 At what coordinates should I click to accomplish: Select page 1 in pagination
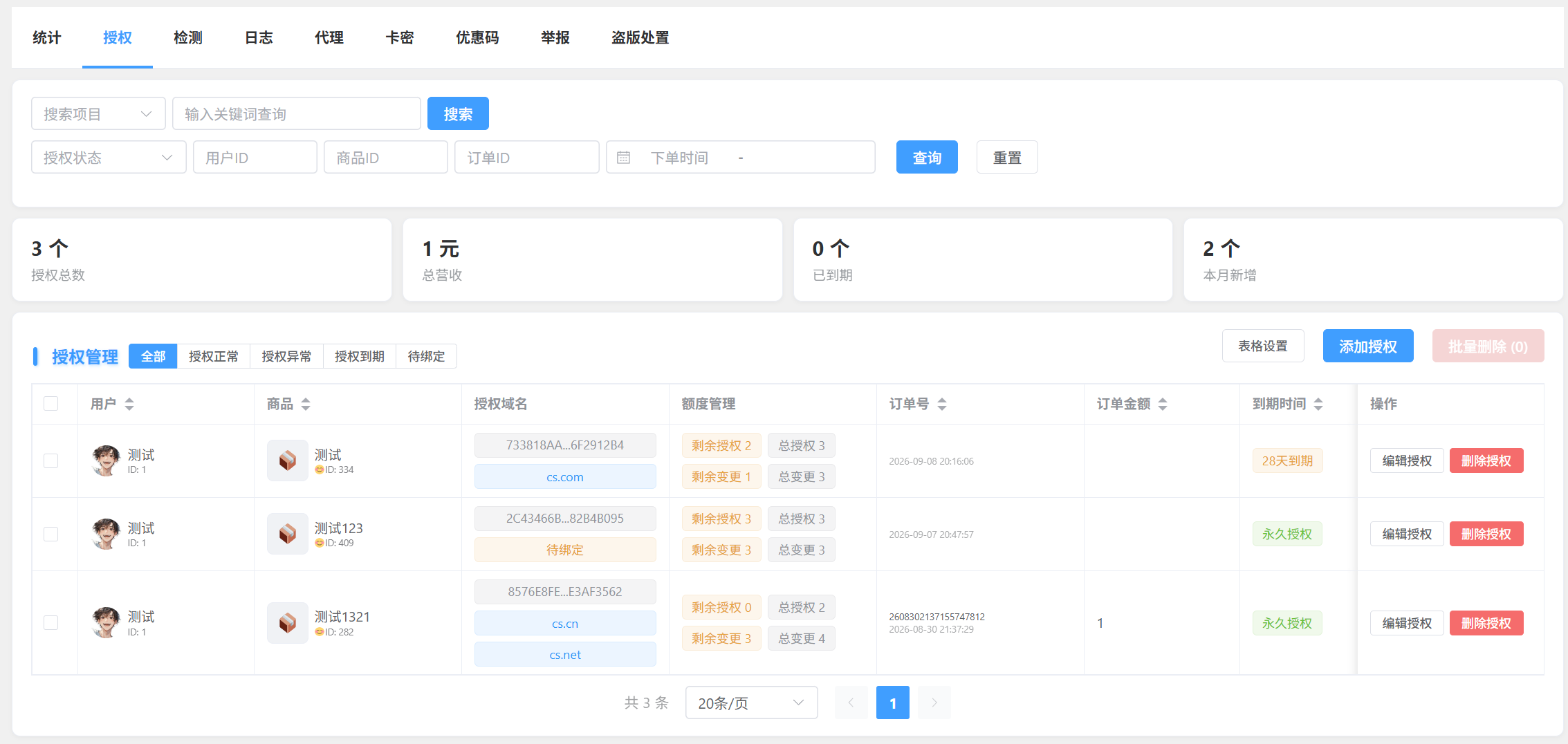click(893, 703)
